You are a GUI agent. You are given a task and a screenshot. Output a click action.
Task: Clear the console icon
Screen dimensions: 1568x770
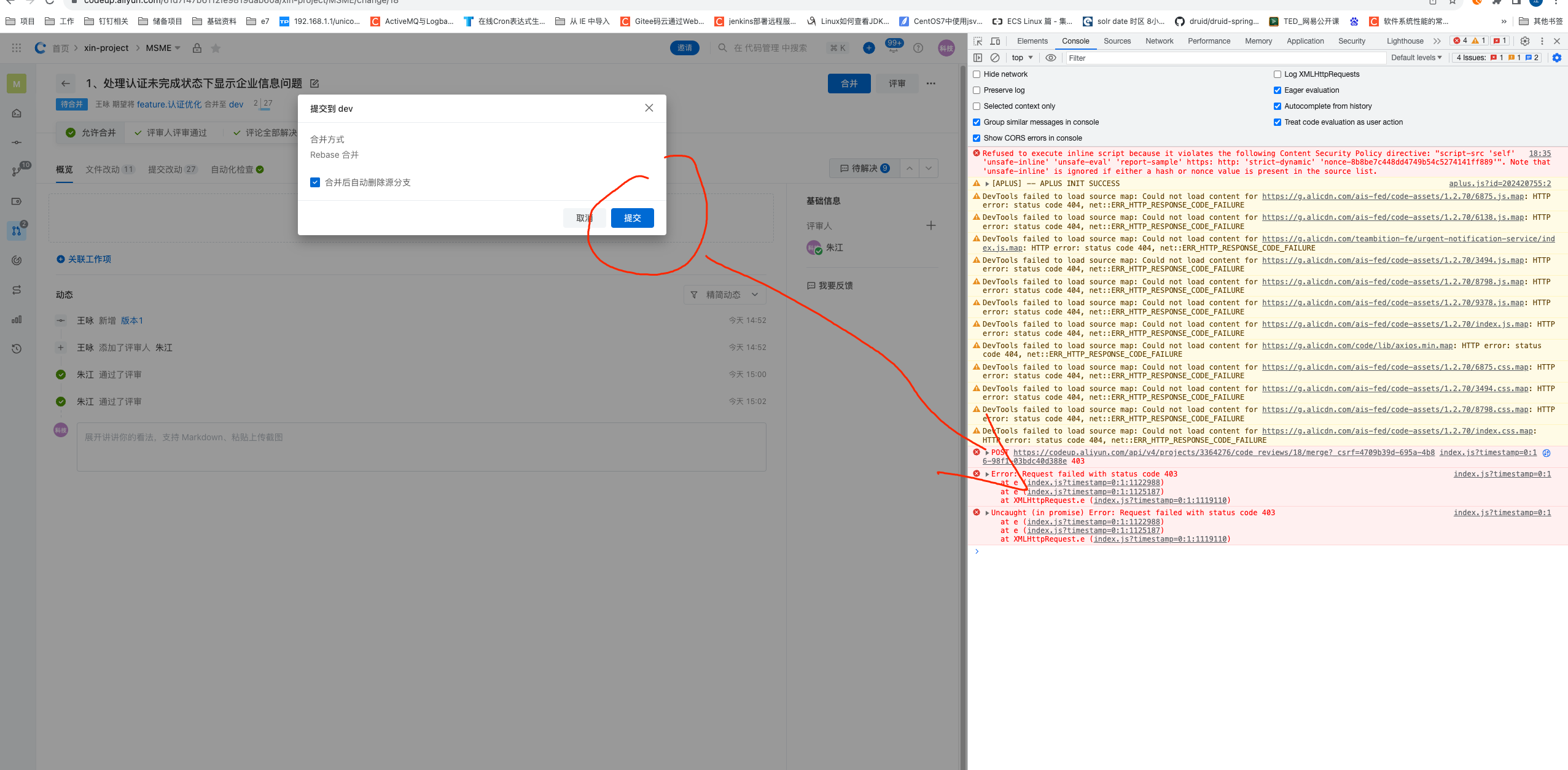995,58
